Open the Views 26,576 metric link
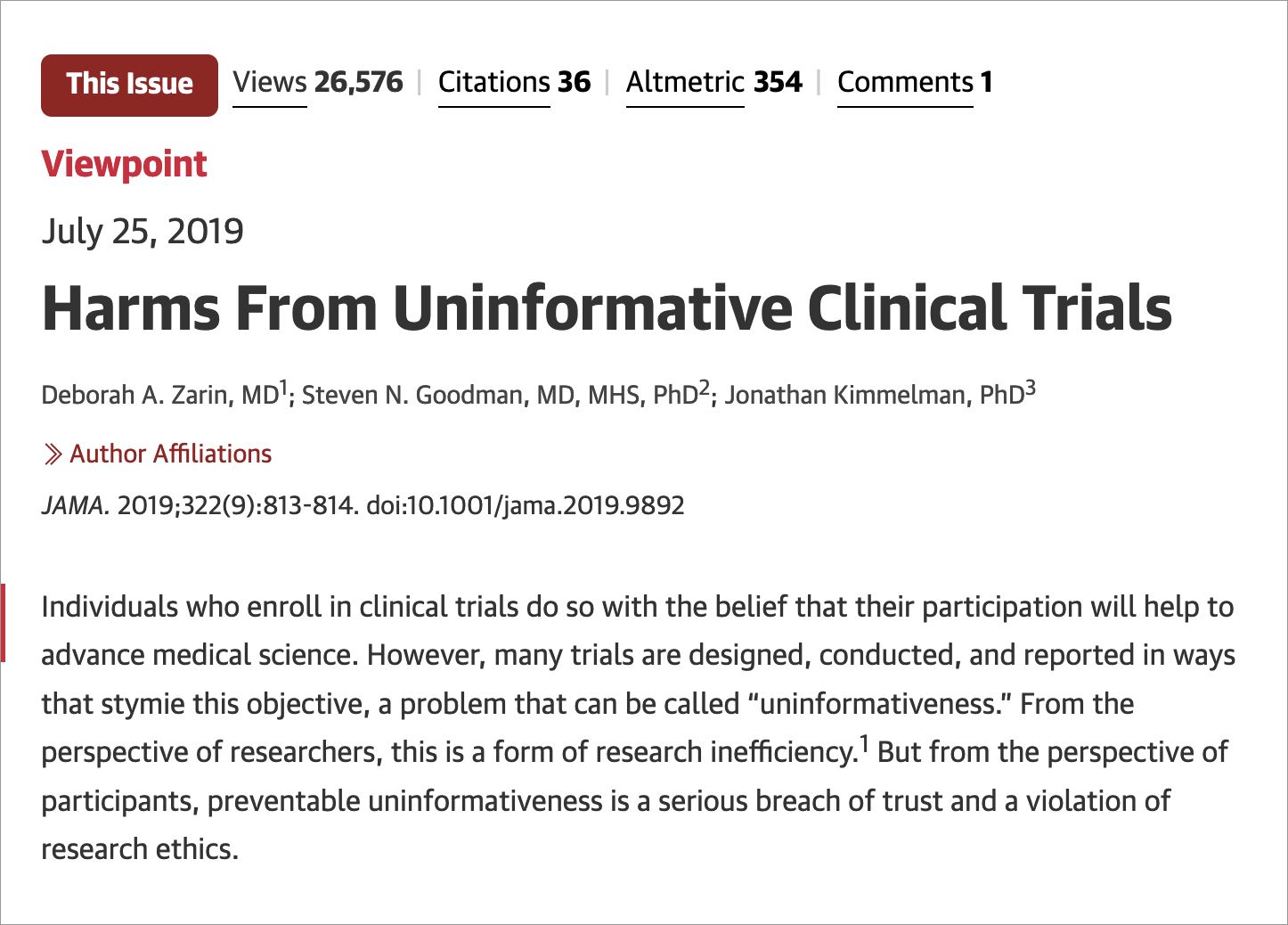Image resolution: width=1288 pixels, height=925 pixels. coord(318,82)
